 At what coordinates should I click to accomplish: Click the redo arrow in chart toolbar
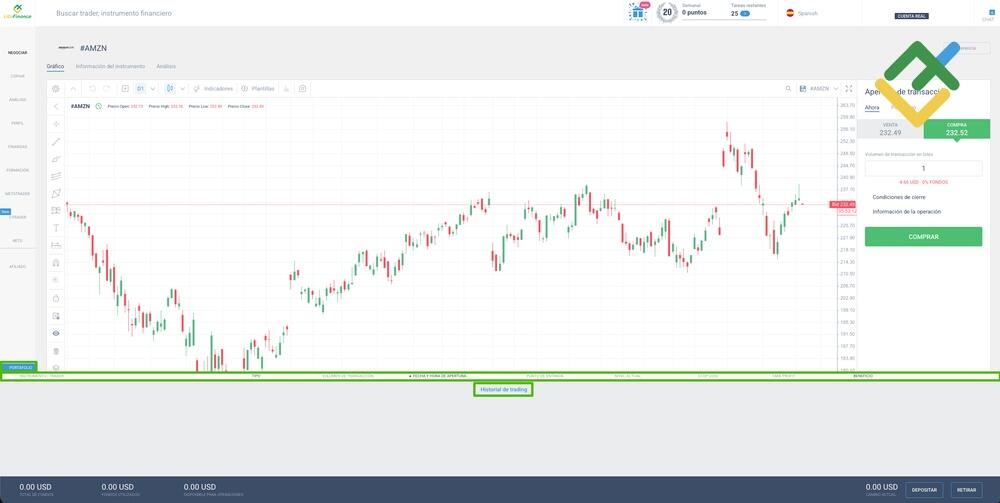pyautogui.click(x=107, y=89)
